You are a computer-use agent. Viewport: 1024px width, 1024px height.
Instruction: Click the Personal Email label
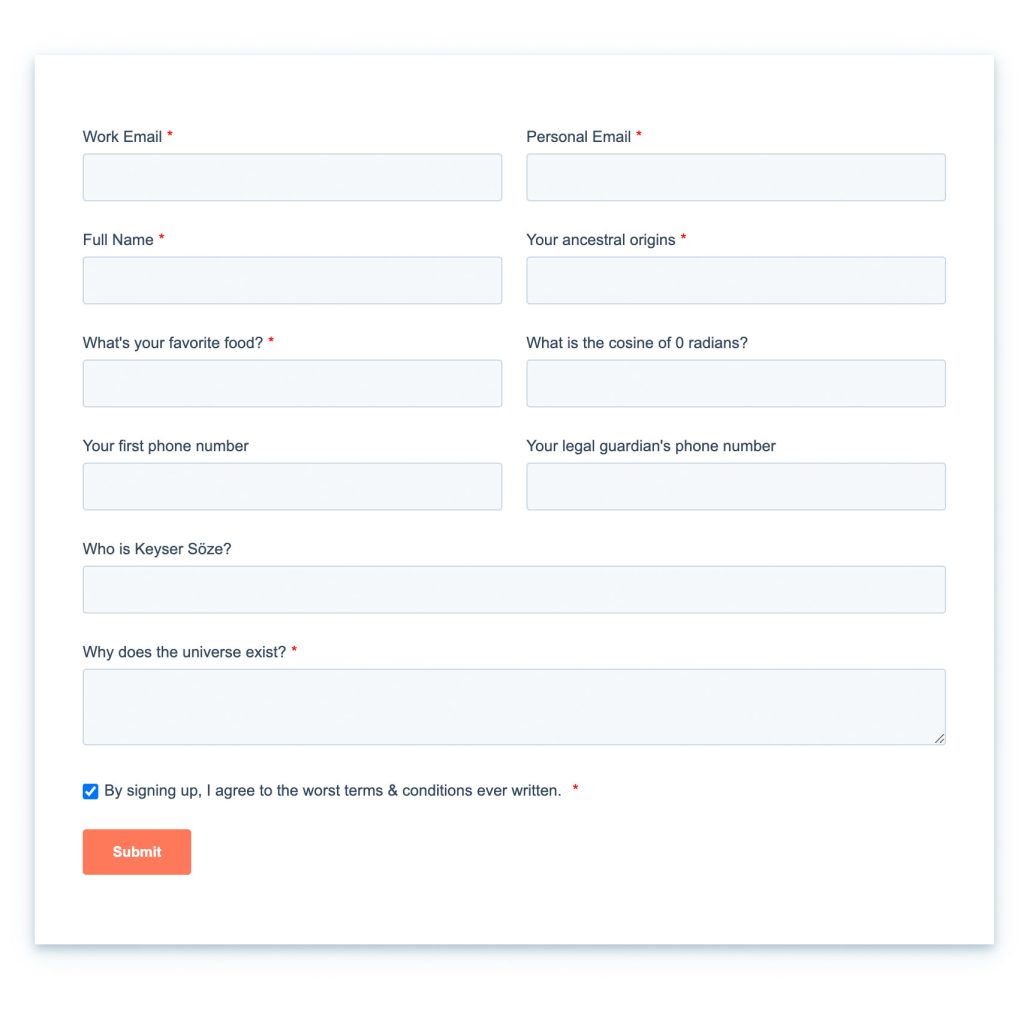(578, 137)
